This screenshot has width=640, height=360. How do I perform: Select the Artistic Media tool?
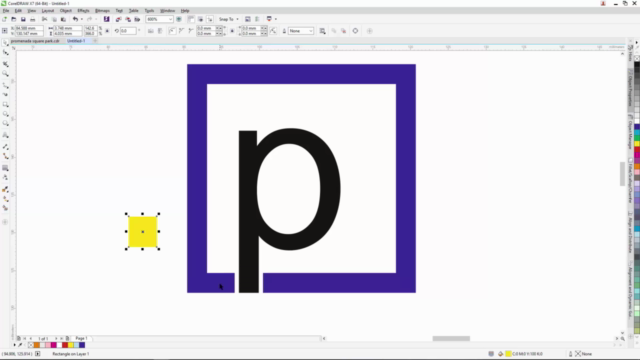(x=5, y=94)
